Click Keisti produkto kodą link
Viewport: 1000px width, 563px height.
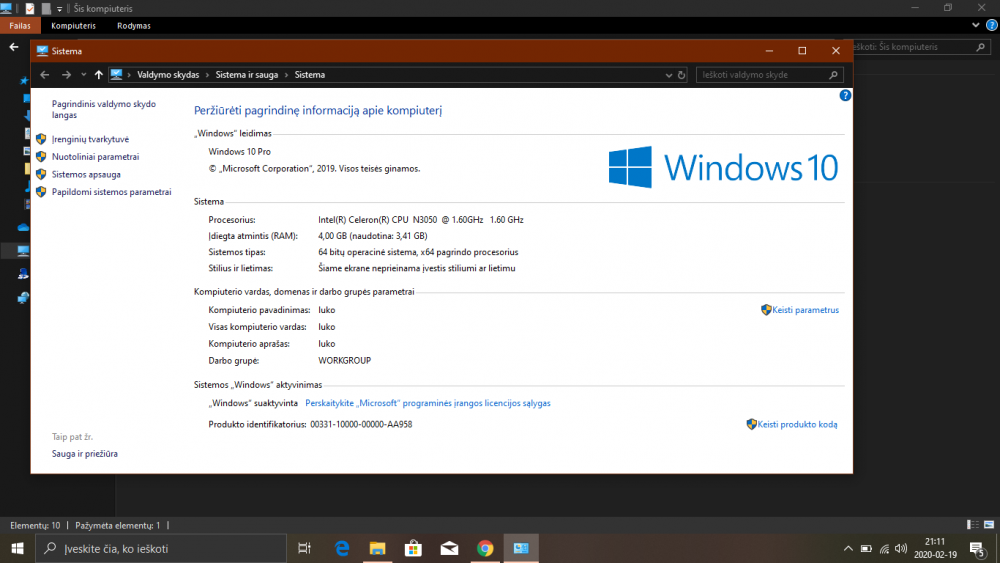click(x=797, y=425)
